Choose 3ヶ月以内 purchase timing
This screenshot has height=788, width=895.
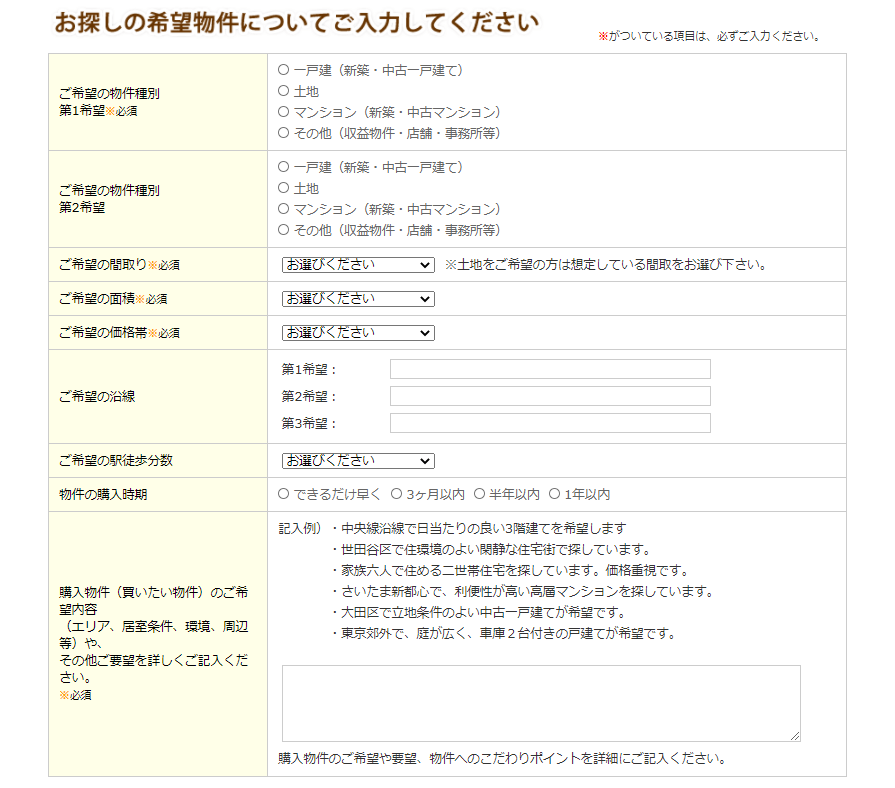pyautogui.click(x=396, y=494)
